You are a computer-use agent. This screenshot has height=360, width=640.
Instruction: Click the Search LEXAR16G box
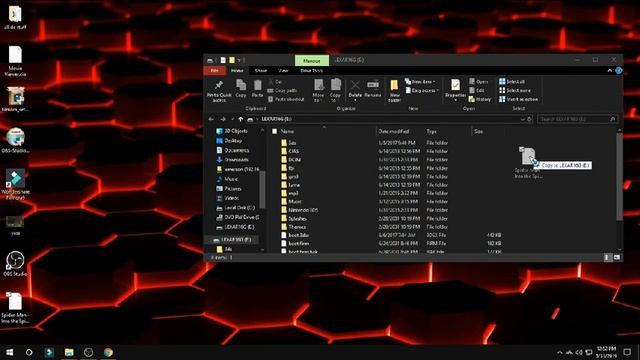click(577, 119)
